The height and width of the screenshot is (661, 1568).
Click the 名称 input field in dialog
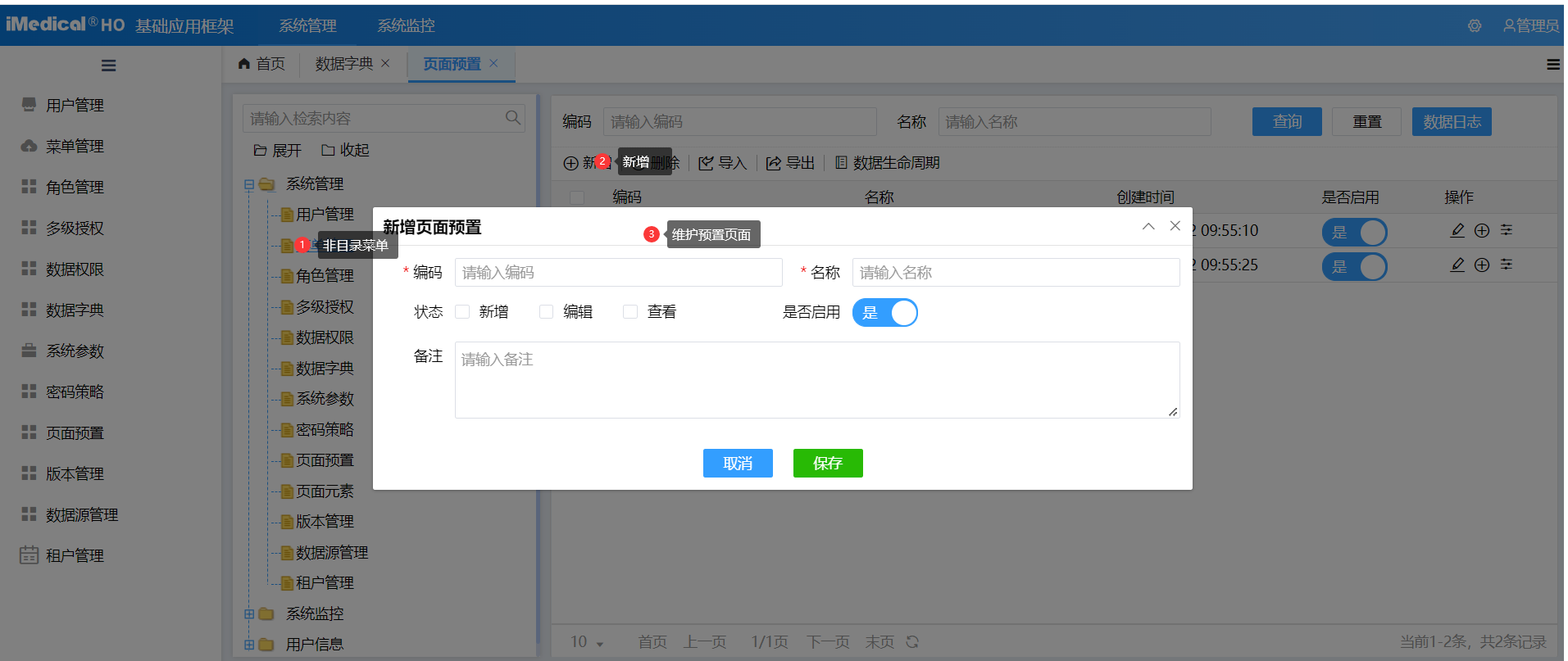(x=1016, y=272)
